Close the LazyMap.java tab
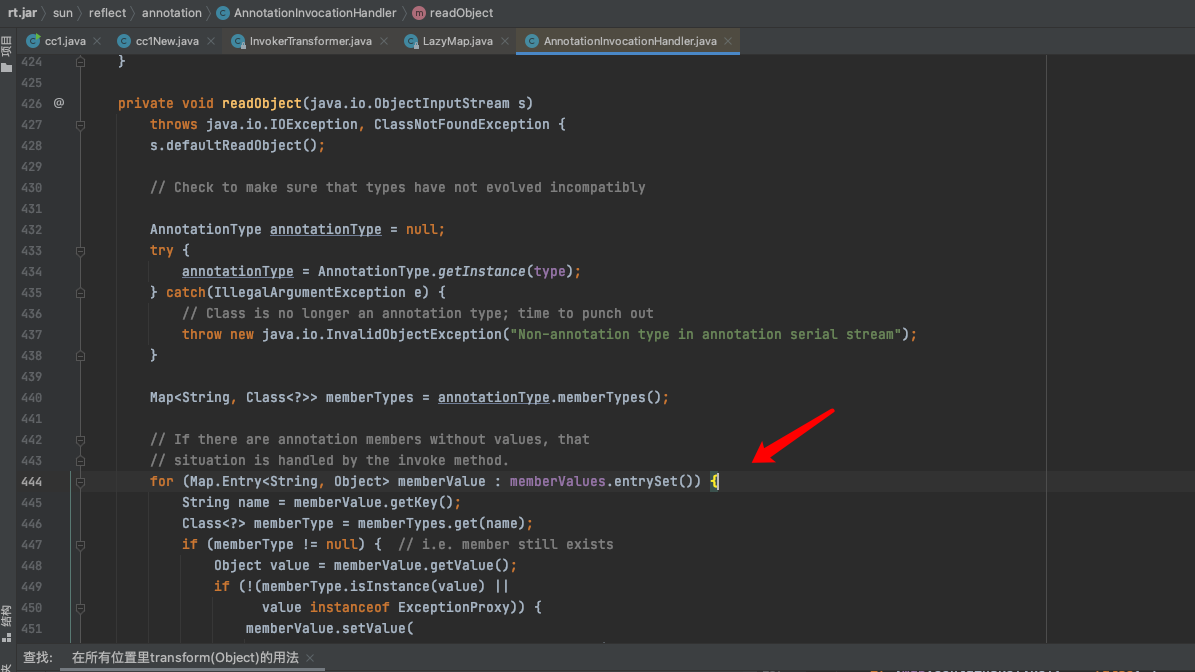 tap(505, 41)
